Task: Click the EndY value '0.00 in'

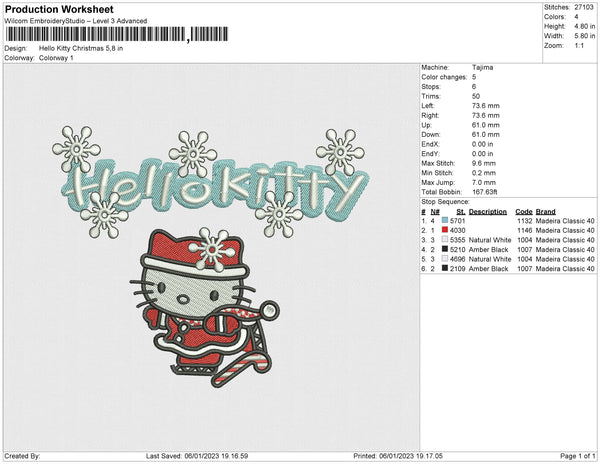Action: click(x=483, y=154)
